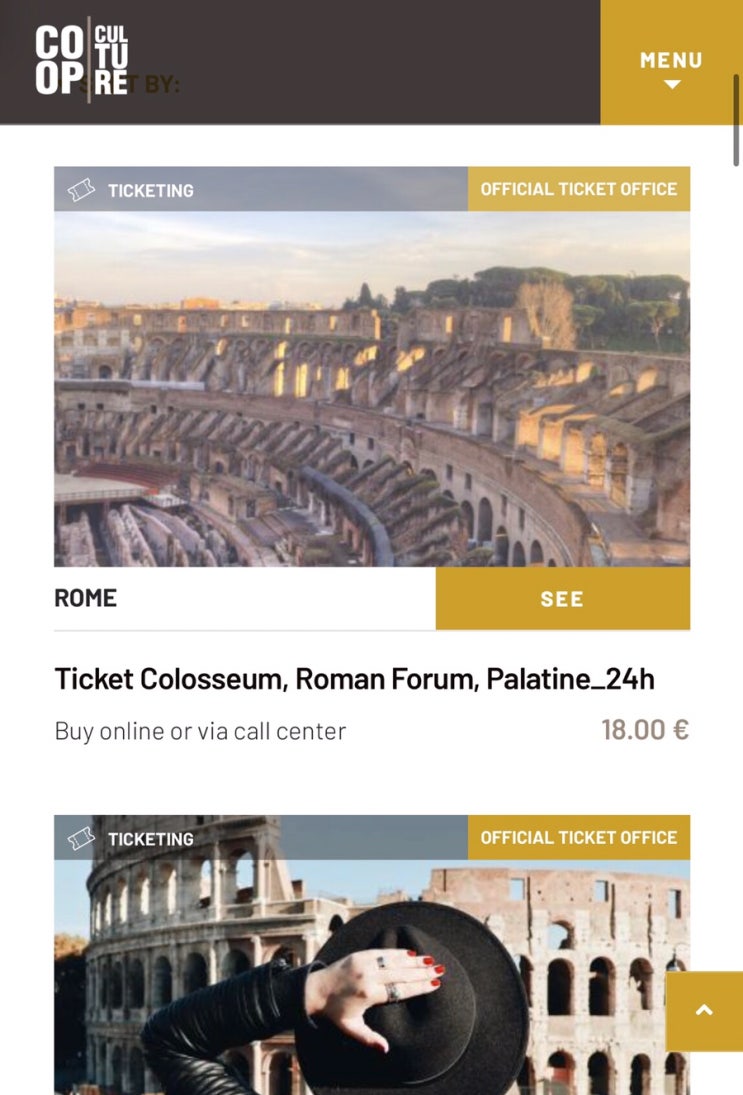743x1095 pixels.
Task: Click the page scrollbar thumb
Action: point(736,120)
